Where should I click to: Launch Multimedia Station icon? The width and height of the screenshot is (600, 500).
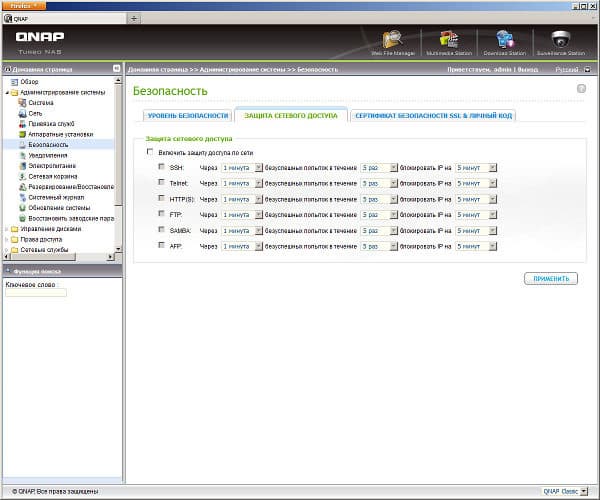click(x=448, y=39)
